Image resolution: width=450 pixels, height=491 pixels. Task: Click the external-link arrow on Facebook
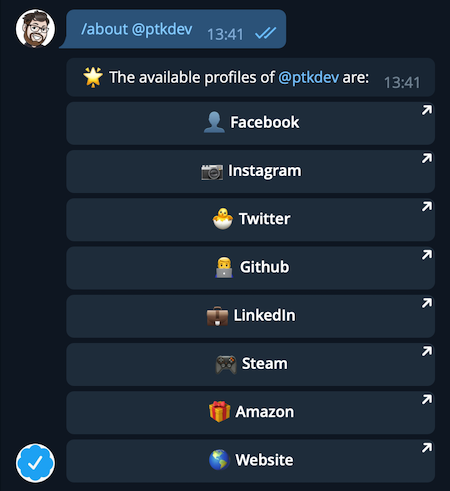point(427,110)
